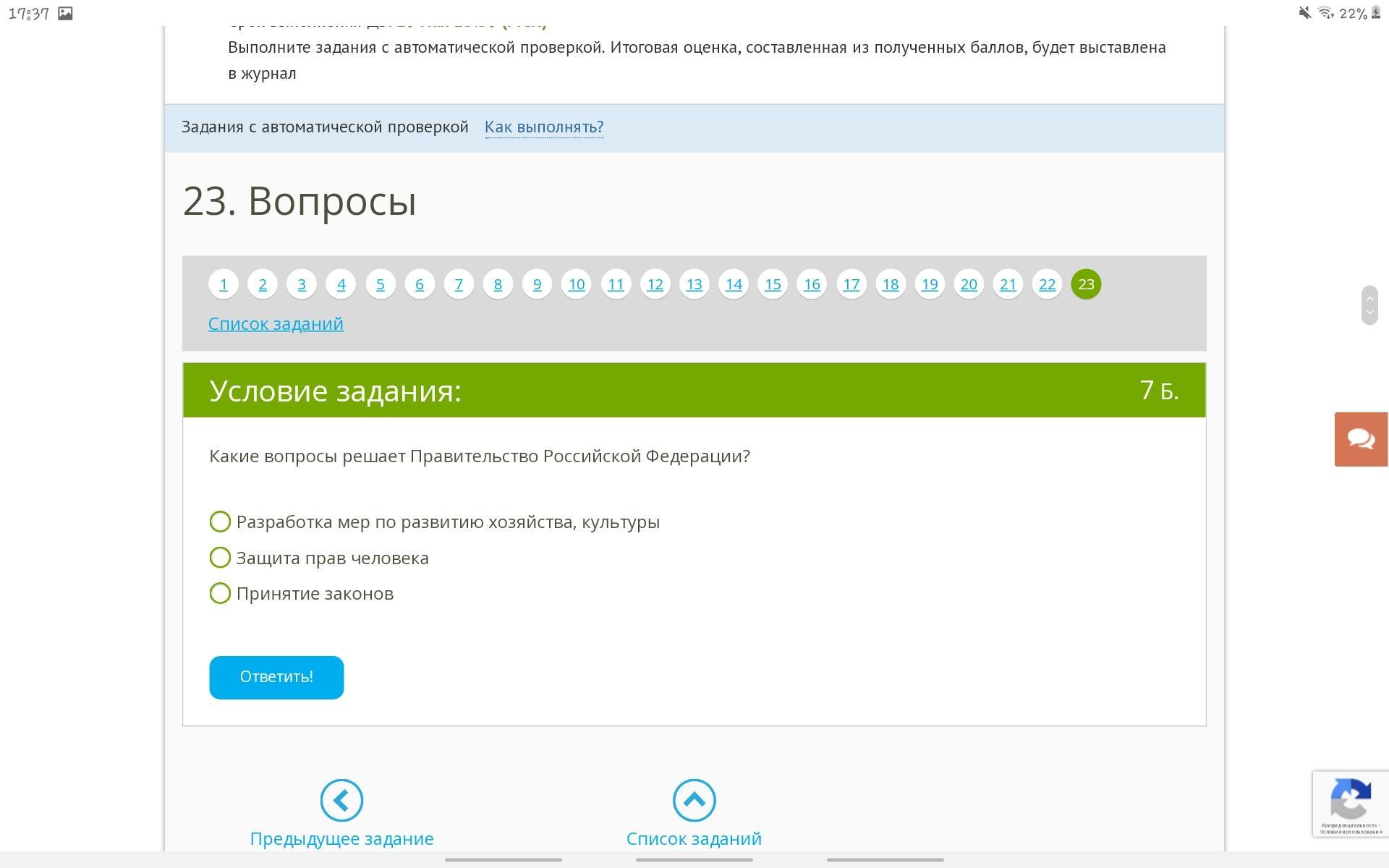Open the Как выполнять? help link
This screenshot has height=868, width=1389.
tap(544, 127)
